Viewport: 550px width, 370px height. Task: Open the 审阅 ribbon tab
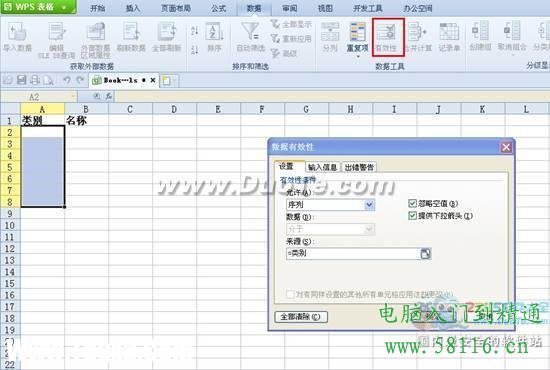tap(290, 8)
